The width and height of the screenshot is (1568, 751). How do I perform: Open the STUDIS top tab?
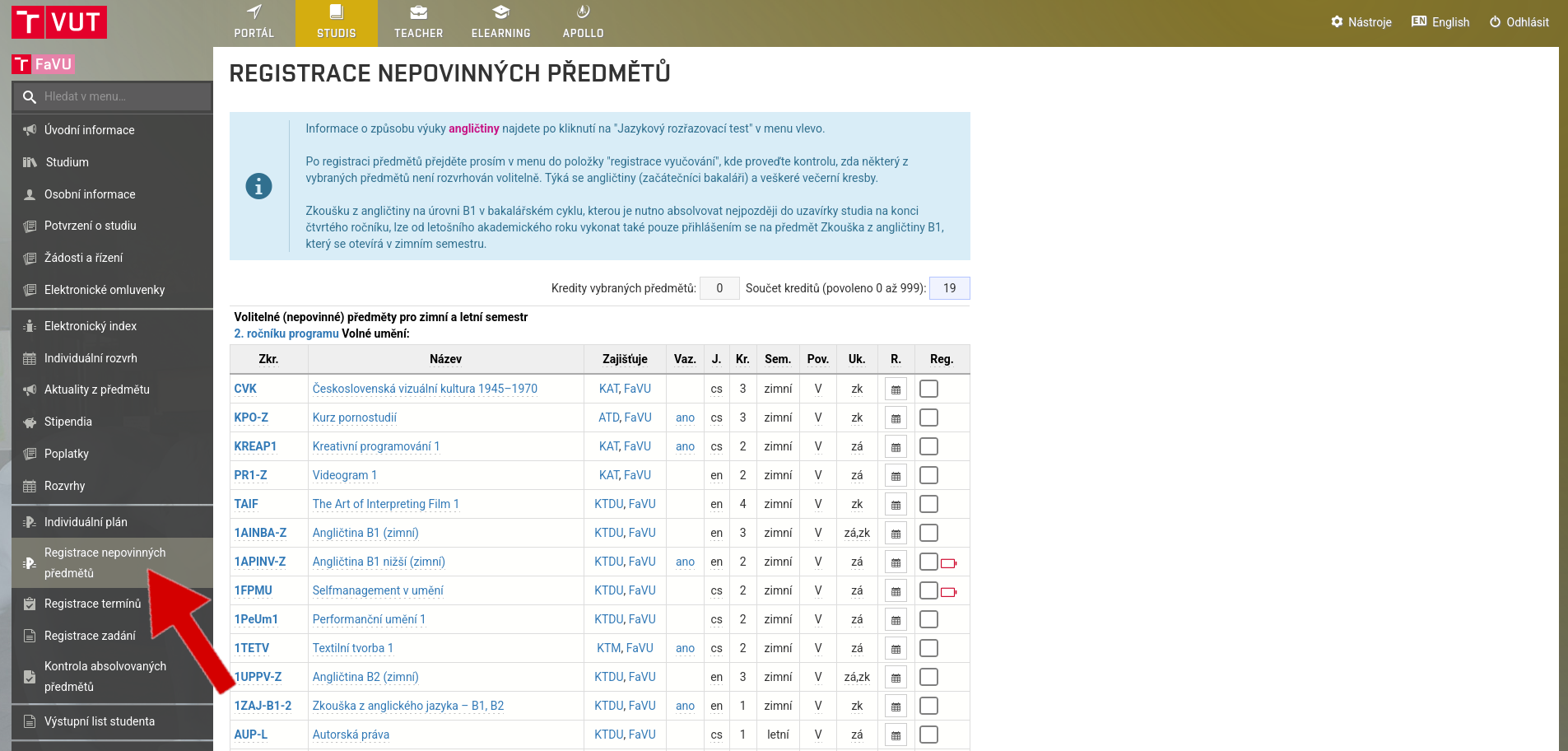click(x=337, y=23)
